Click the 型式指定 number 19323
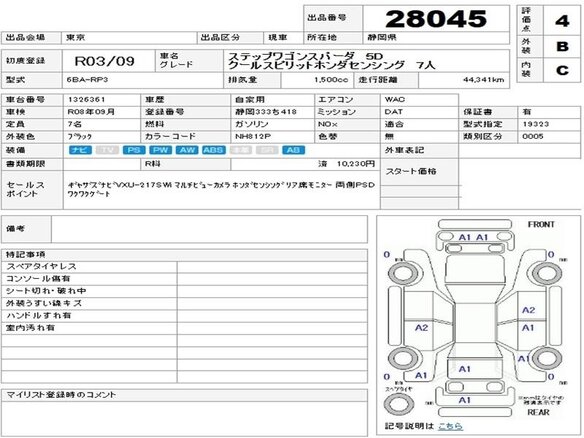The image size is (584, 438). [536, 124]
